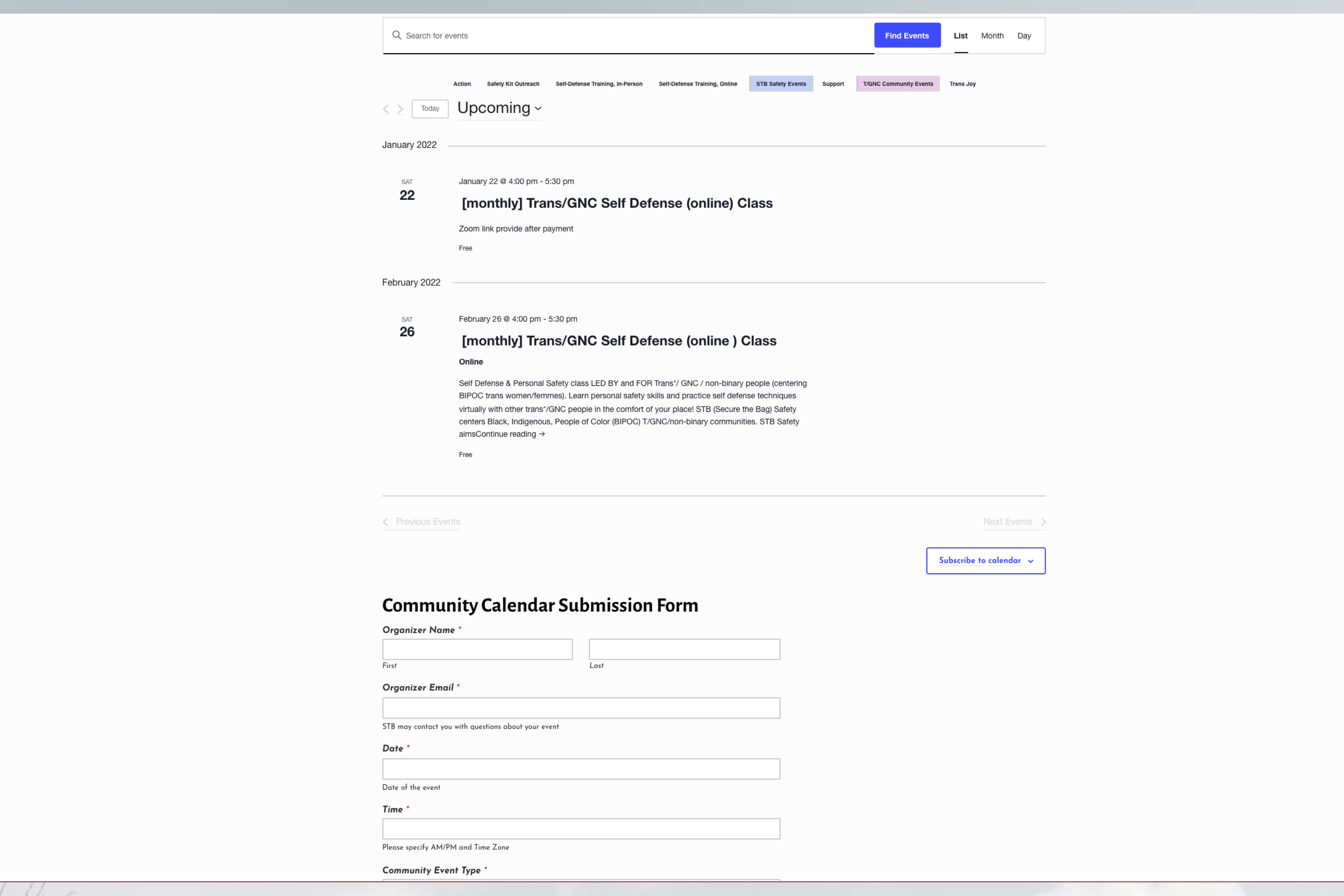Go to previous events via left chevron
The width and height of the screenshot is (1344, 896).
[x=386, y=109]
